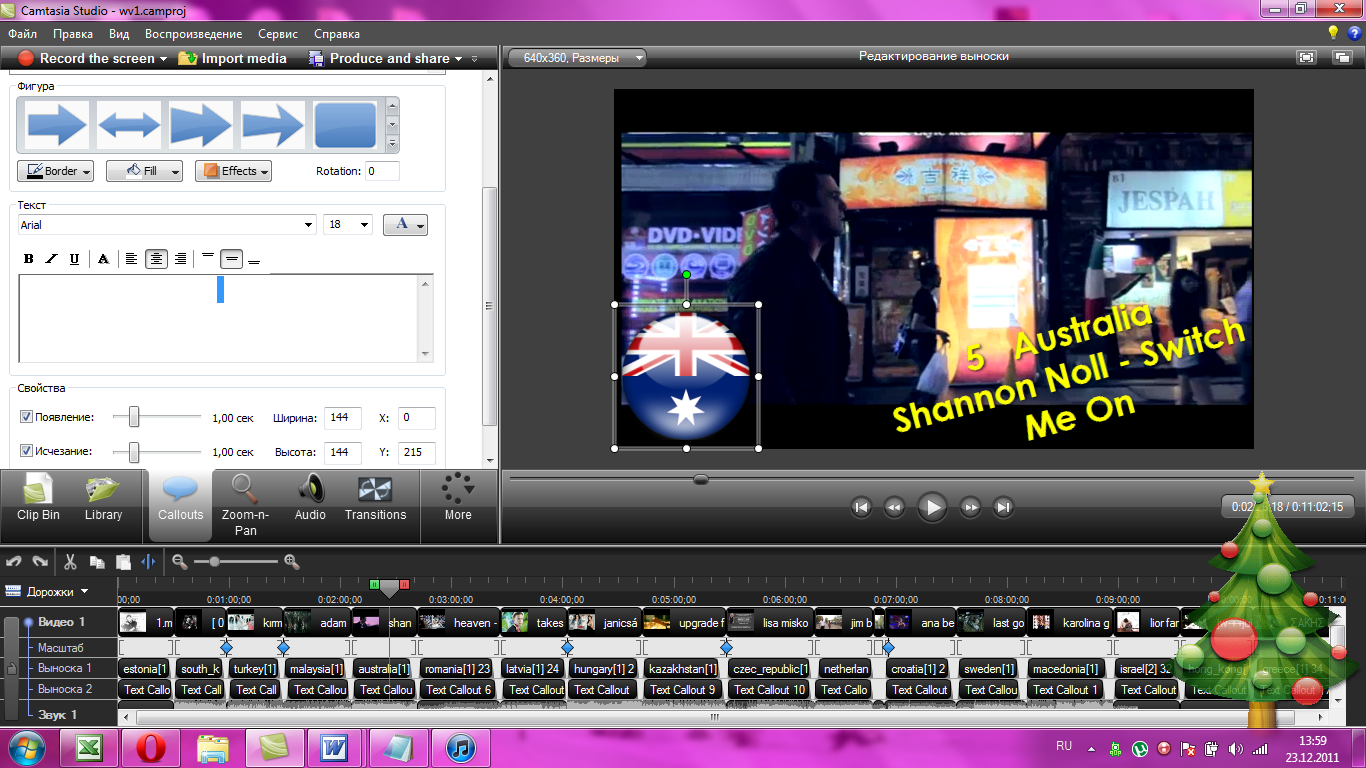Underline the callout text
This screenshot has height=768, width=1366.
pos(74,259)
